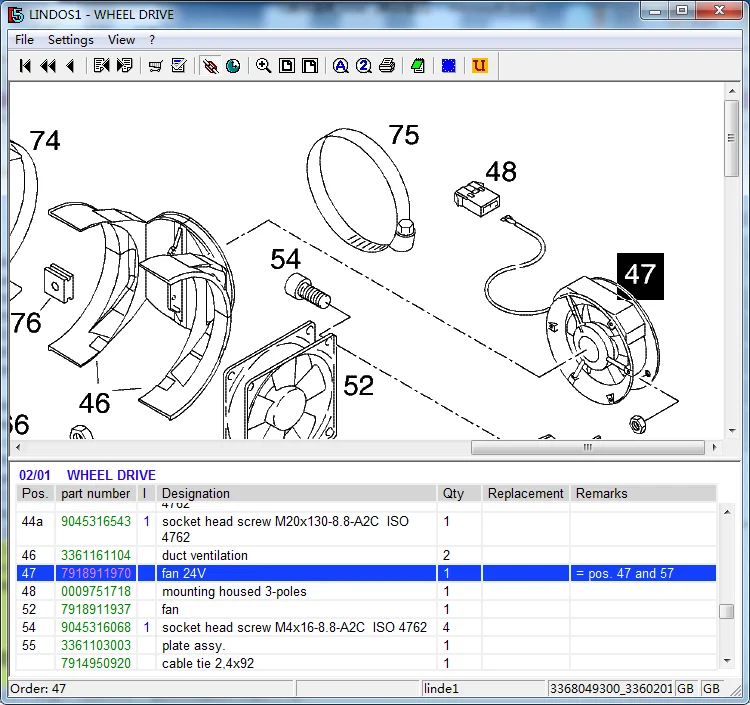Click the Remarks column header
Viewport: 750px width, 705px height.
643,493
